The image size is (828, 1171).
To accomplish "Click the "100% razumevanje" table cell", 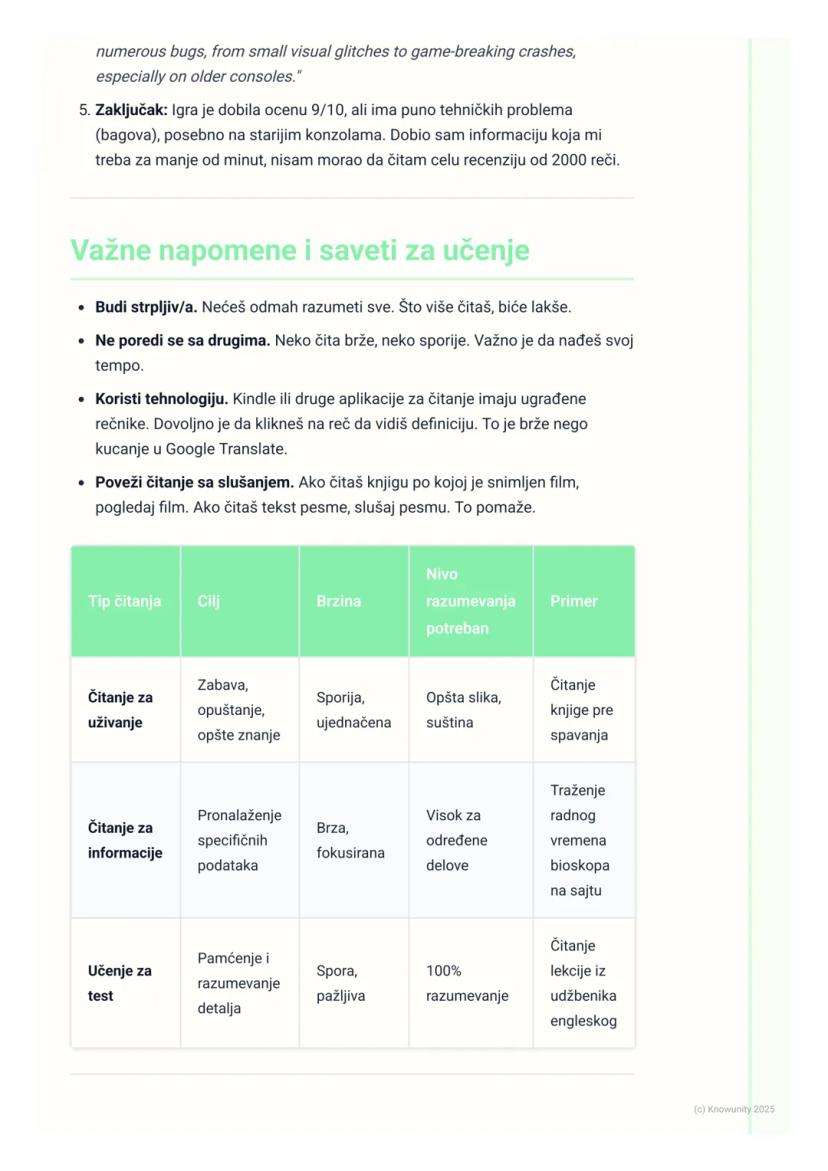I will 467,983.
